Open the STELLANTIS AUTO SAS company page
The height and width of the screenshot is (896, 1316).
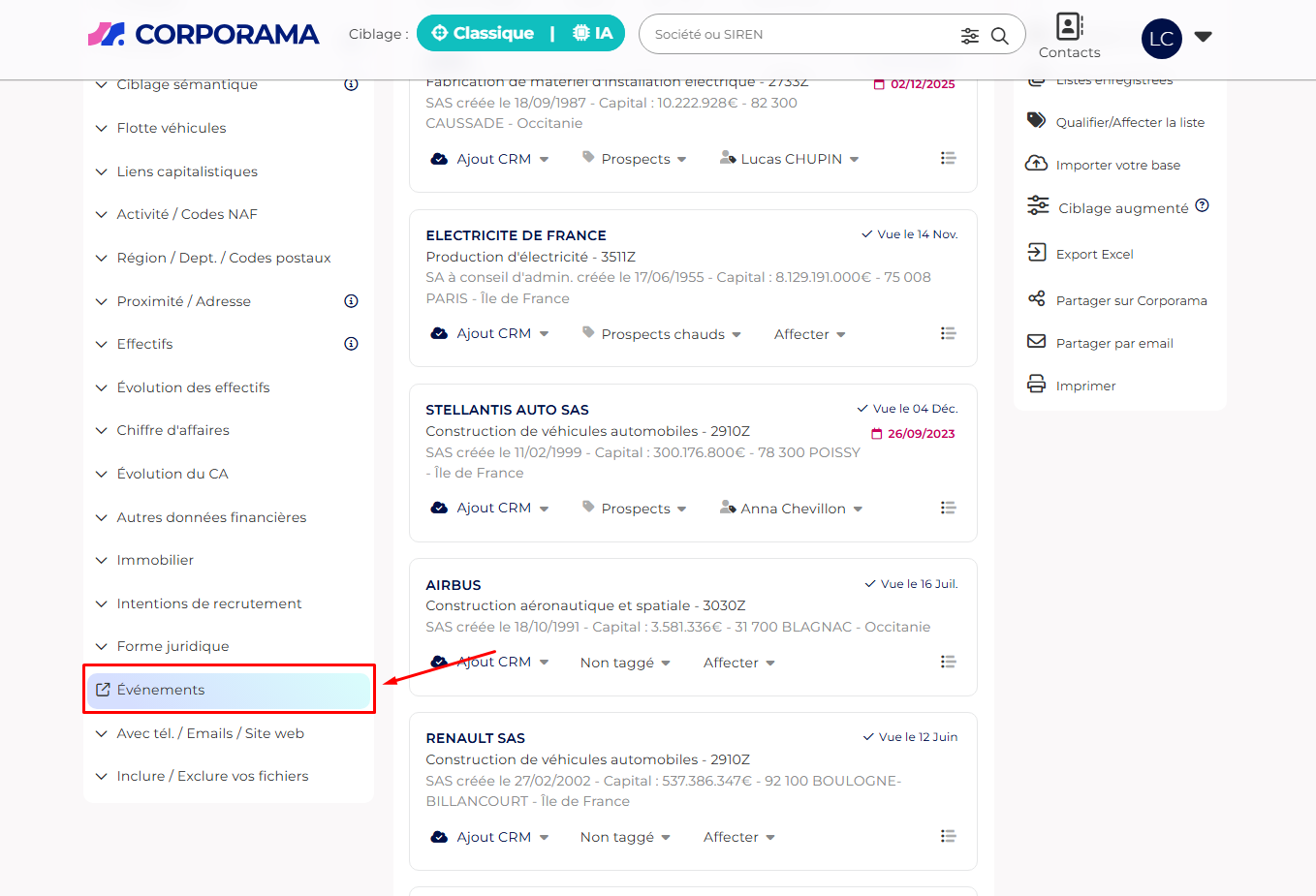(507, 410)
